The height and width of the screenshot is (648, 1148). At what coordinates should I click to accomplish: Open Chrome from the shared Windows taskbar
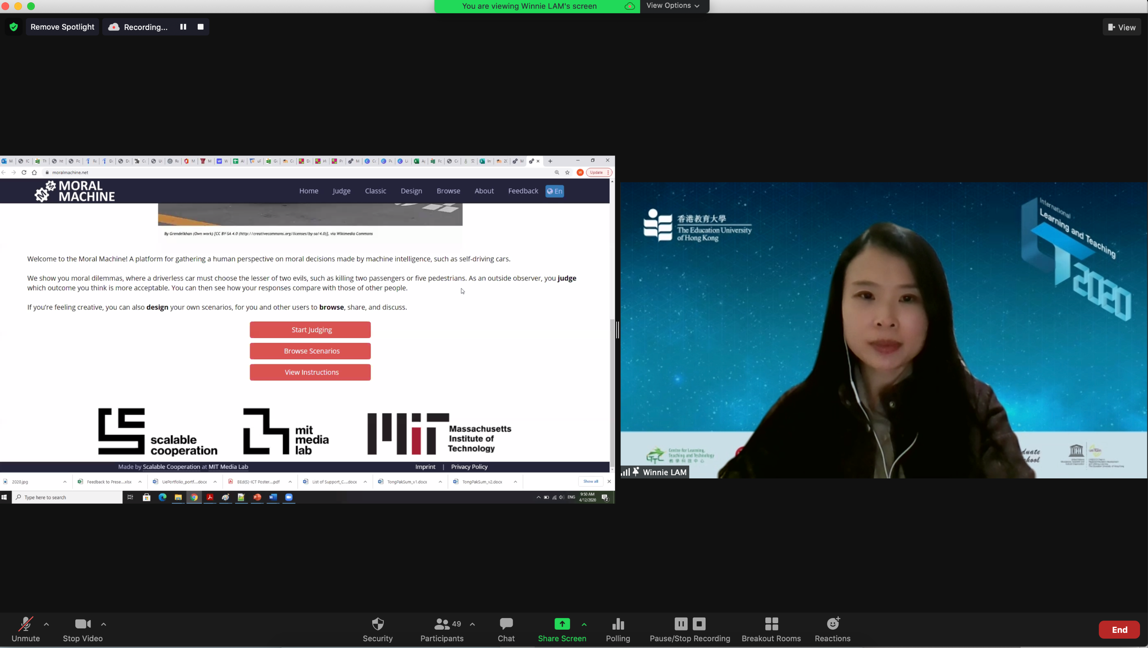click(194, 497)
